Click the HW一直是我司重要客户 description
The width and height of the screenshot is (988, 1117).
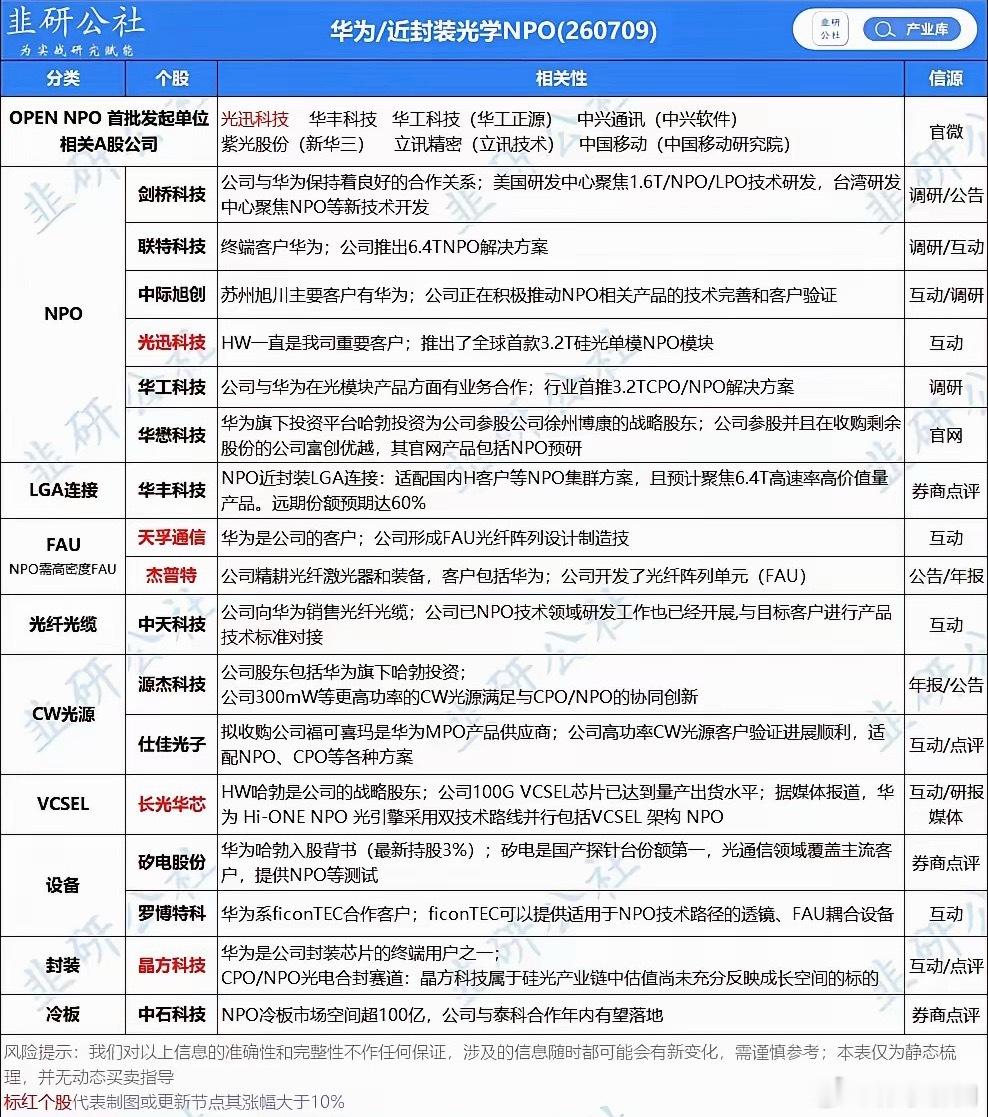(x=467, y=343)
